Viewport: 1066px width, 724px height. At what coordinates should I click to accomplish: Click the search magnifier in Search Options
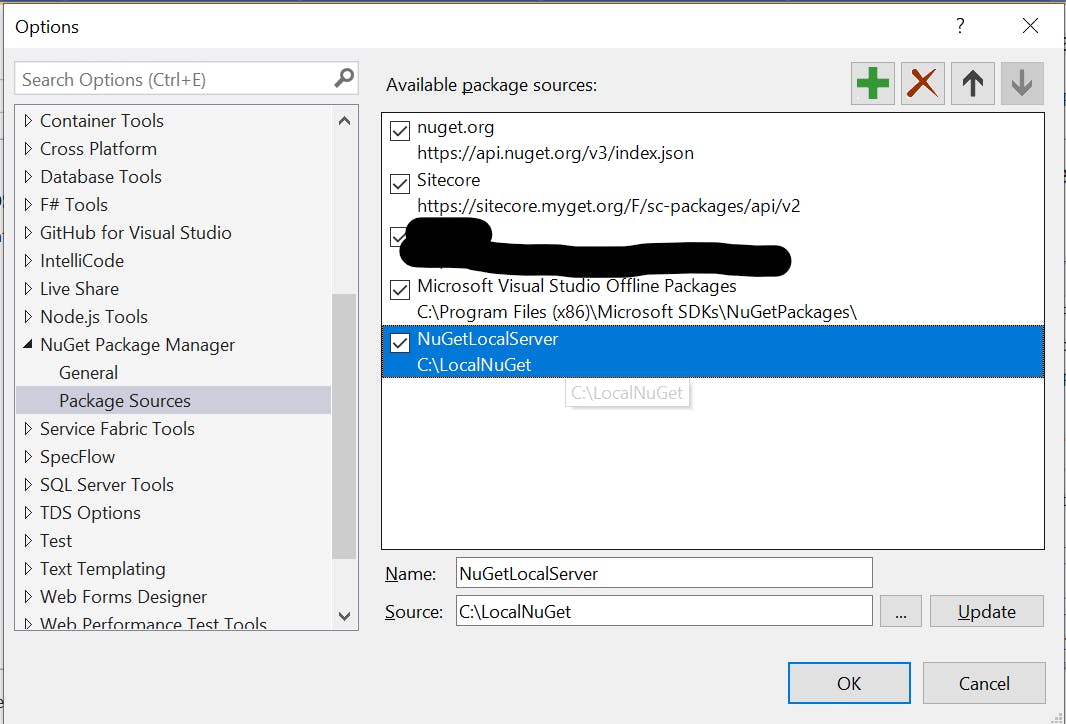tap(345, 78)
